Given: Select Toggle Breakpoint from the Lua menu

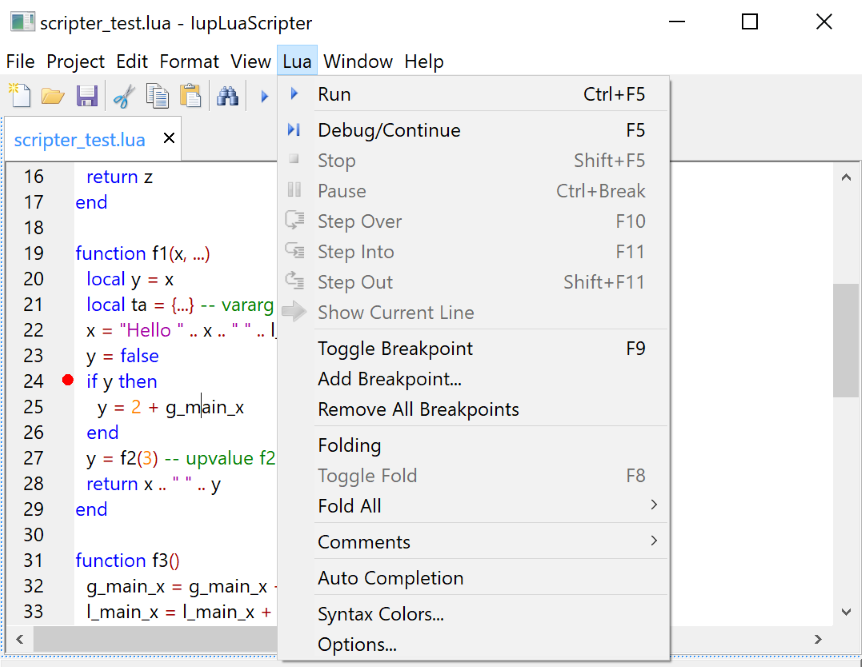Looking at the screenshot, I should [x=395, y=349].
